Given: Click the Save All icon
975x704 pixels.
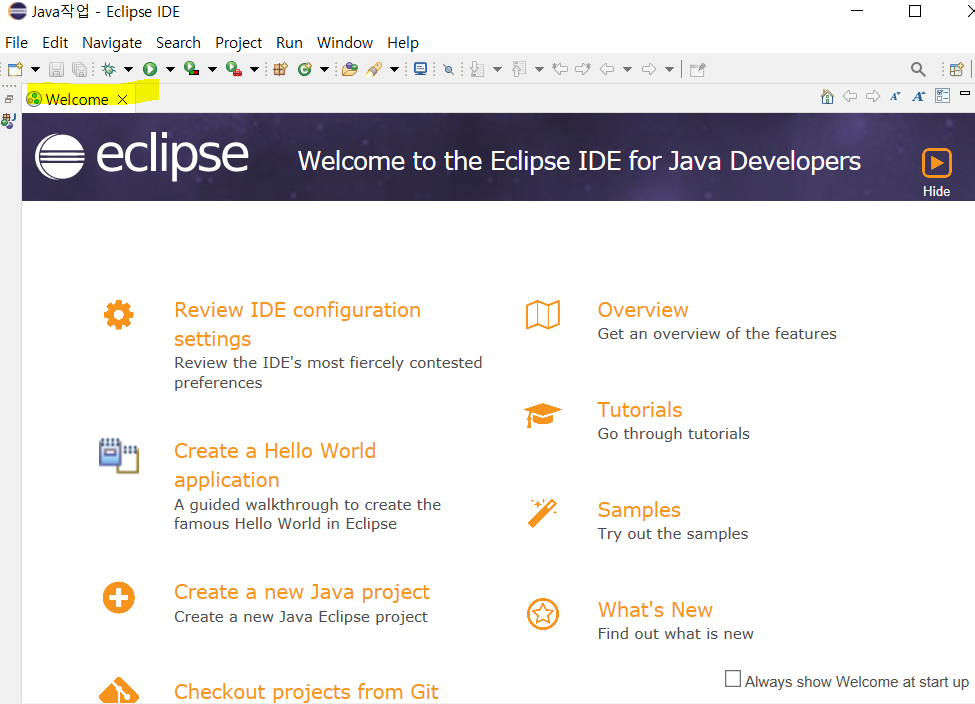Looking at the screenshot, I should pos(80,69).
